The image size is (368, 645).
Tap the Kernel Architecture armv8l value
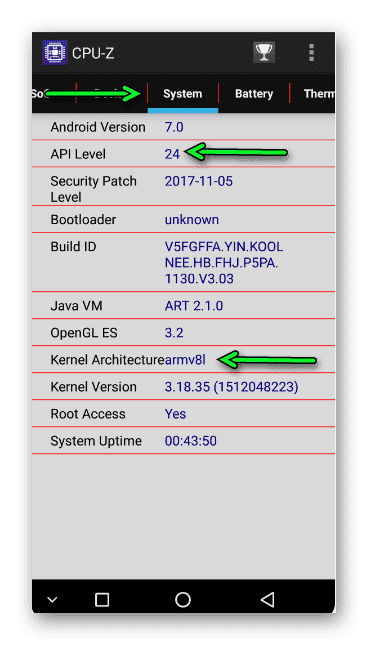tap(185, 360)
